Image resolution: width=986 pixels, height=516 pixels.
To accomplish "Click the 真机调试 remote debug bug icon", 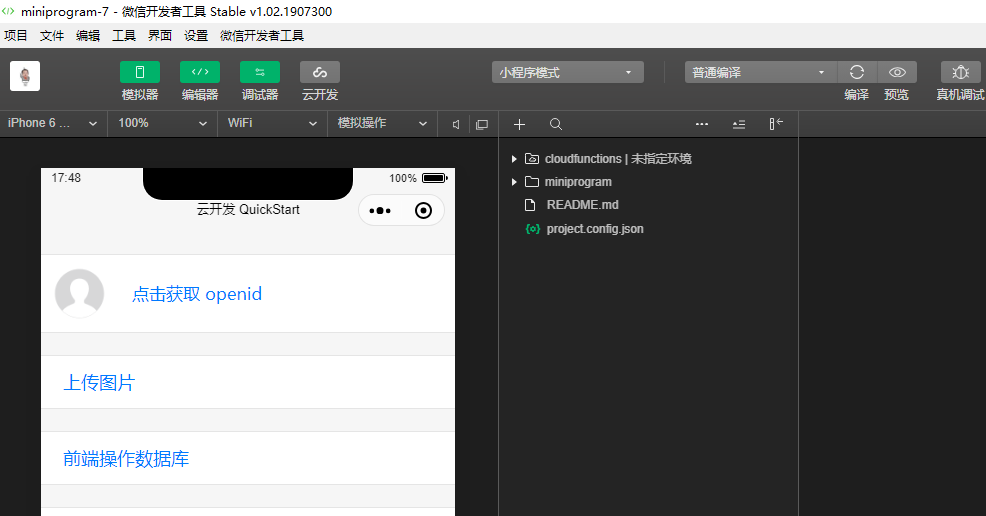I will pos(960,72).
